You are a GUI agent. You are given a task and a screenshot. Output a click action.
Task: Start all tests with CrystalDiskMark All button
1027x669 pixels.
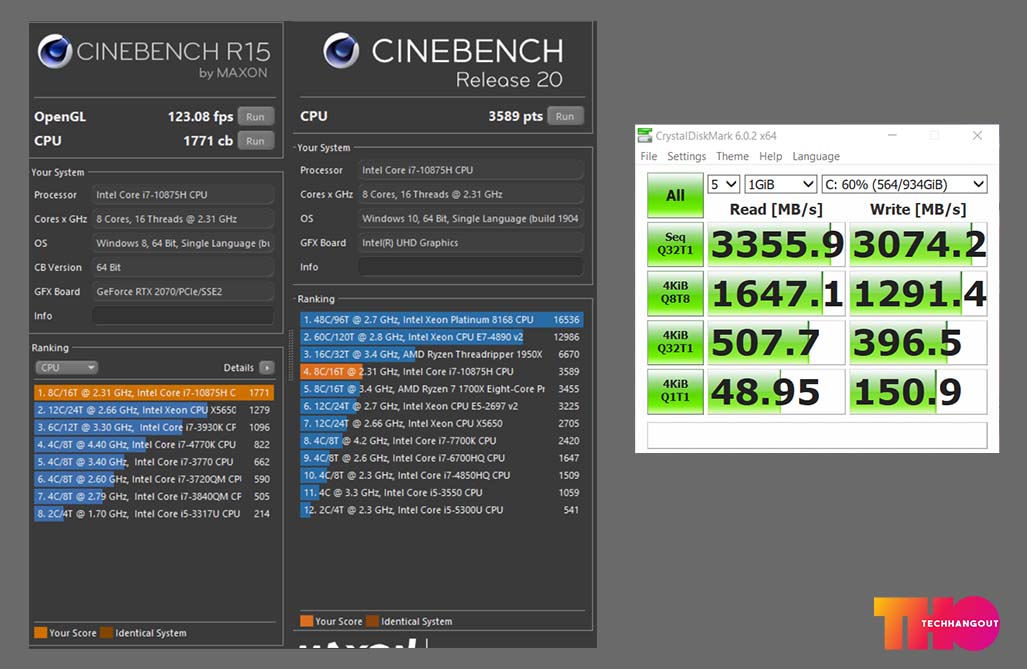click(675, 195)
